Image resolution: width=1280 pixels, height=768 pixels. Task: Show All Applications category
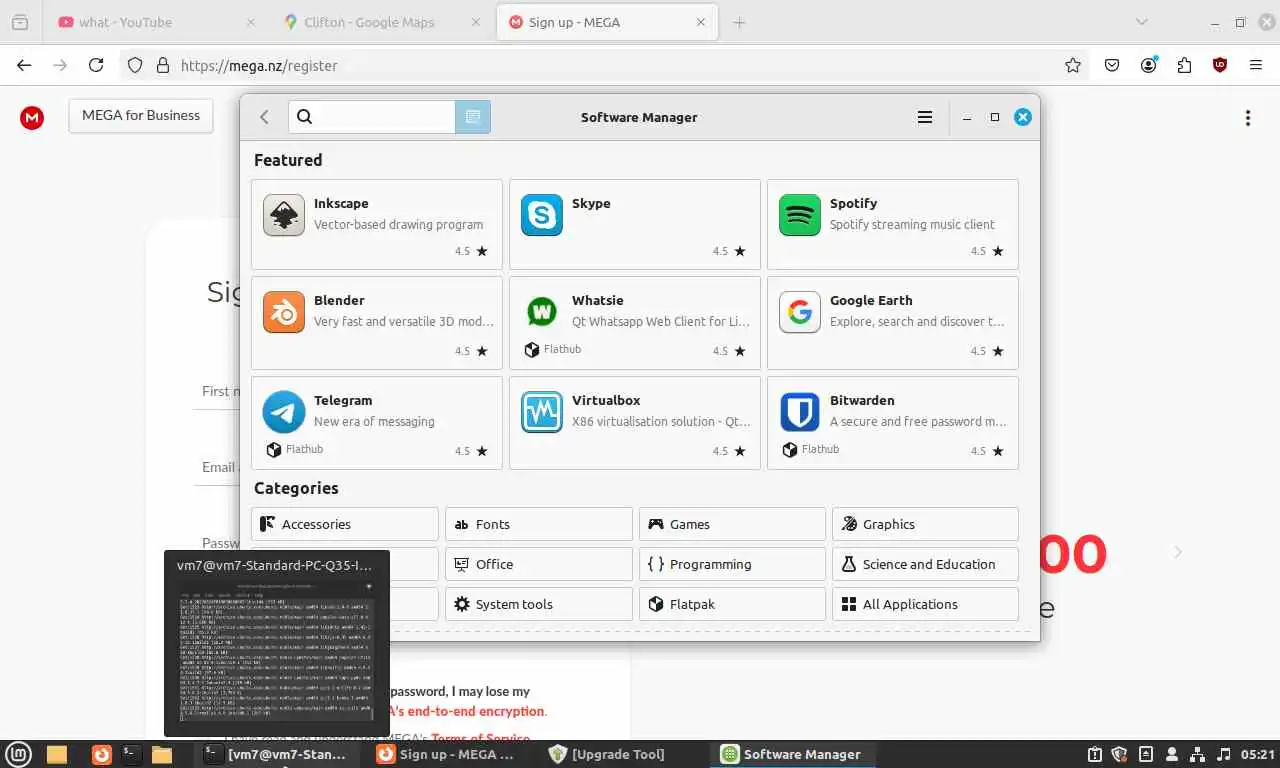[x=925, y=604]
